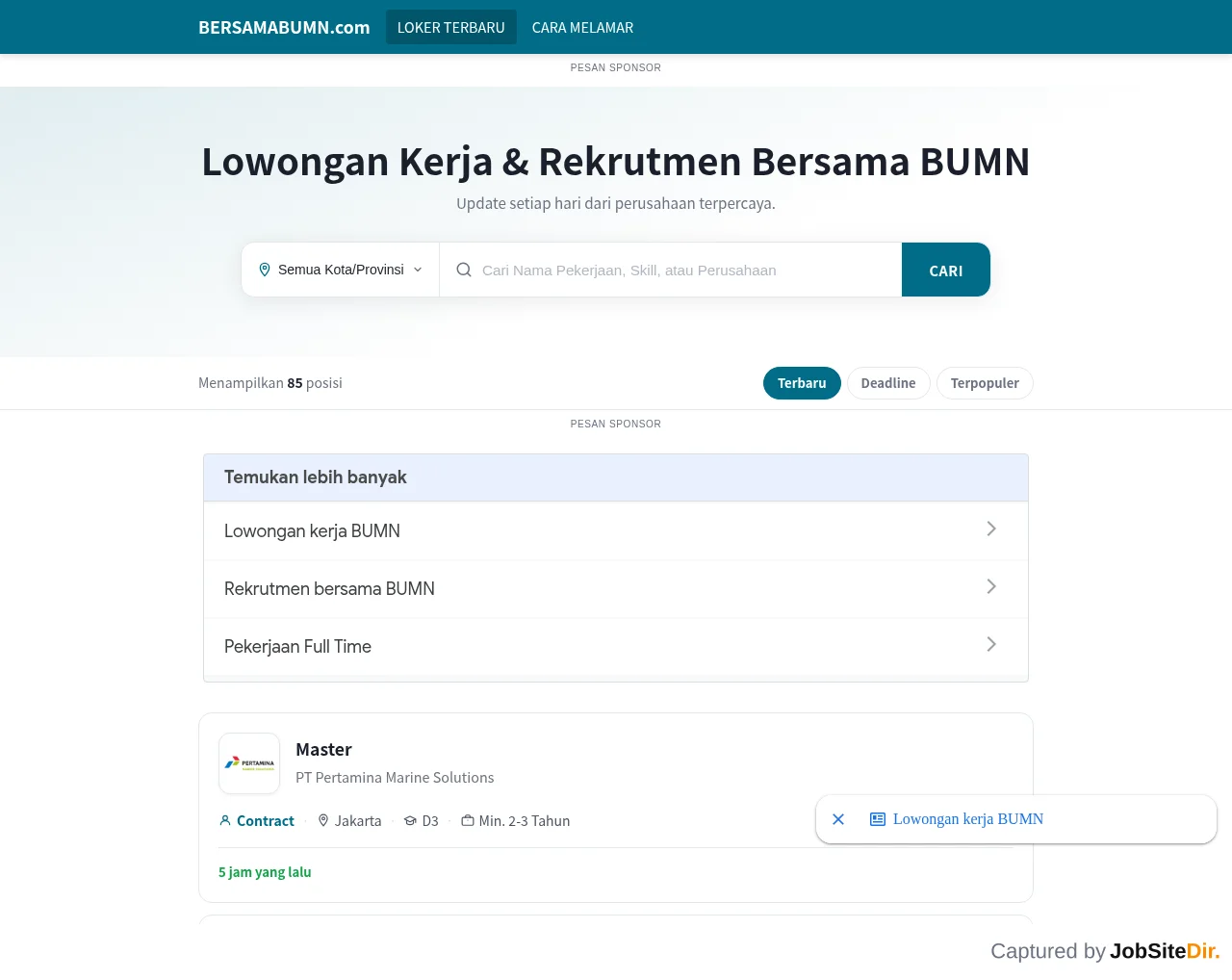Click the Pertamina company logo
Viewport: 1232px width, 980px height.
pos(249,763)
